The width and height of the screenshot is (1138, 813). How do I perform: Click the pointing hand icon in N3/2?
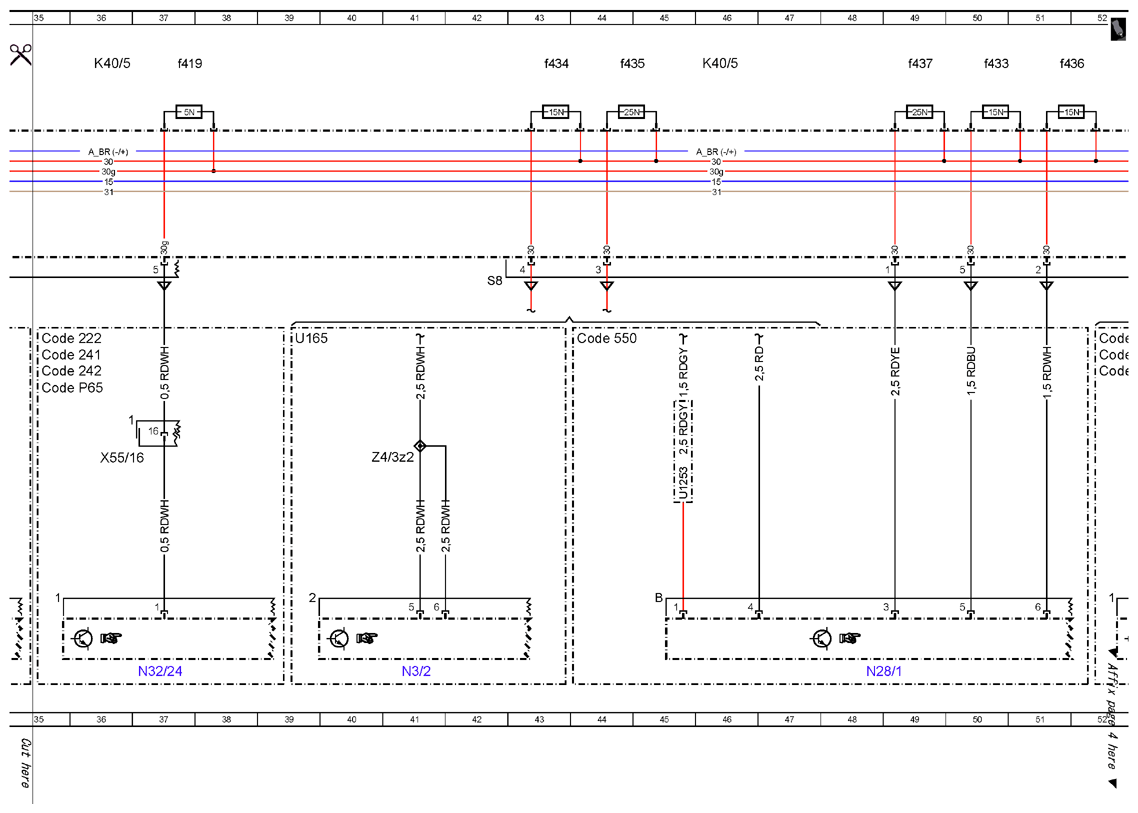pyautogui.click(x=367, y=639)
